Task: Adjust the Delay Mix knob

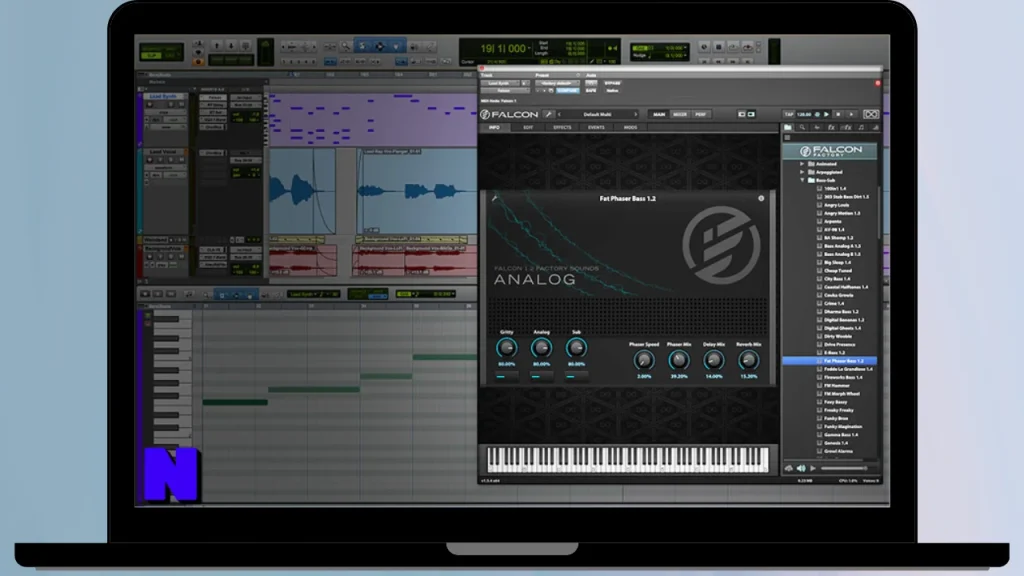Action: (714, 360)
